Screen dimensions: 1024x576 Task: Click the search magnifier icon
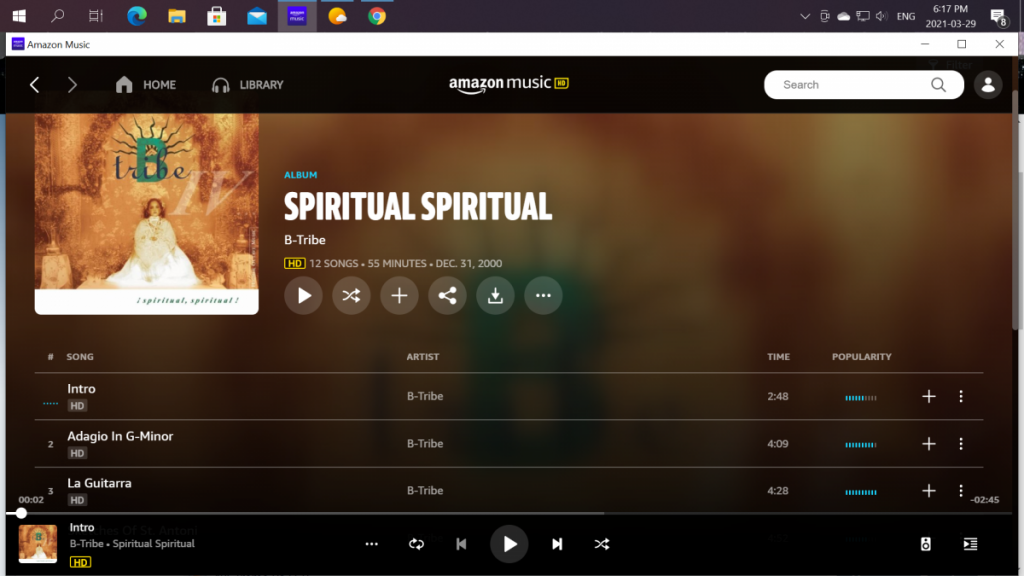(938, 85)
